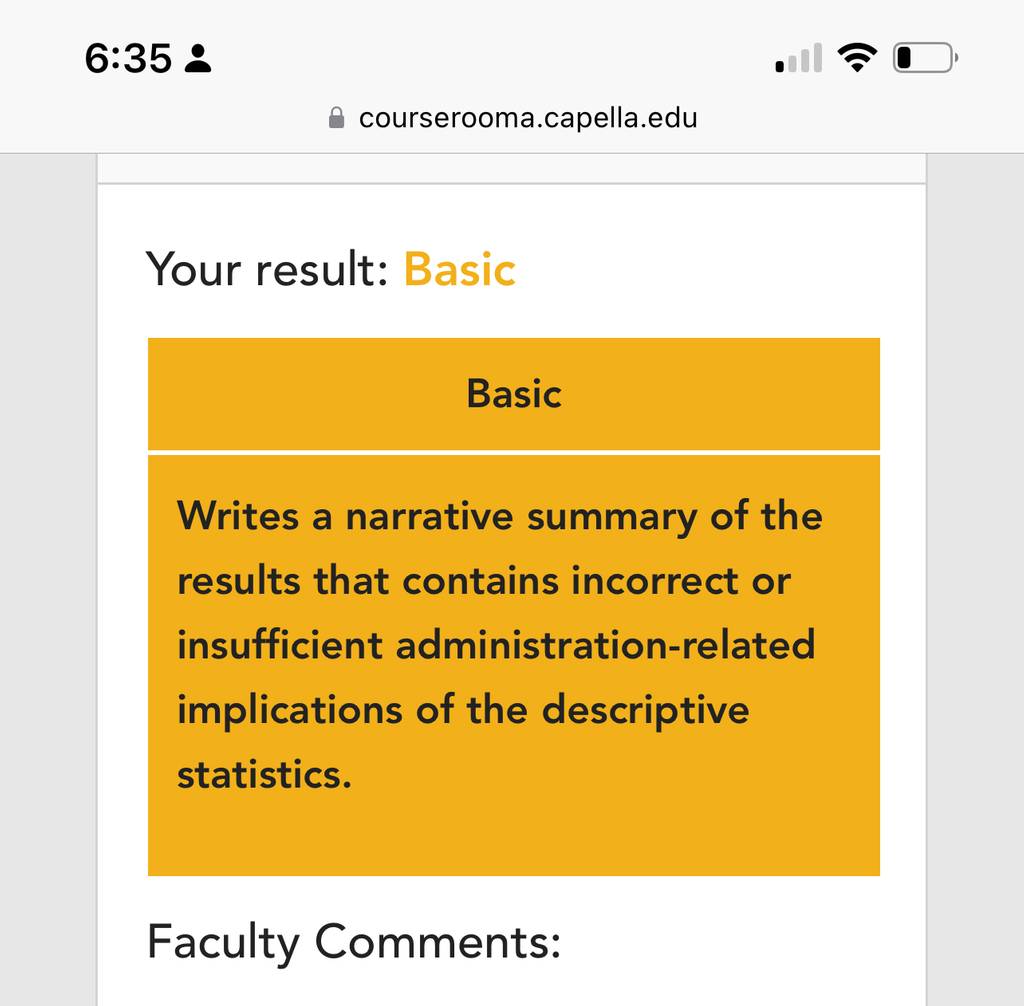Screen dimensions: 1024x1006
Task: Tap the person icon beside the time
Action: pyautogui.click(x=198, y=58)
